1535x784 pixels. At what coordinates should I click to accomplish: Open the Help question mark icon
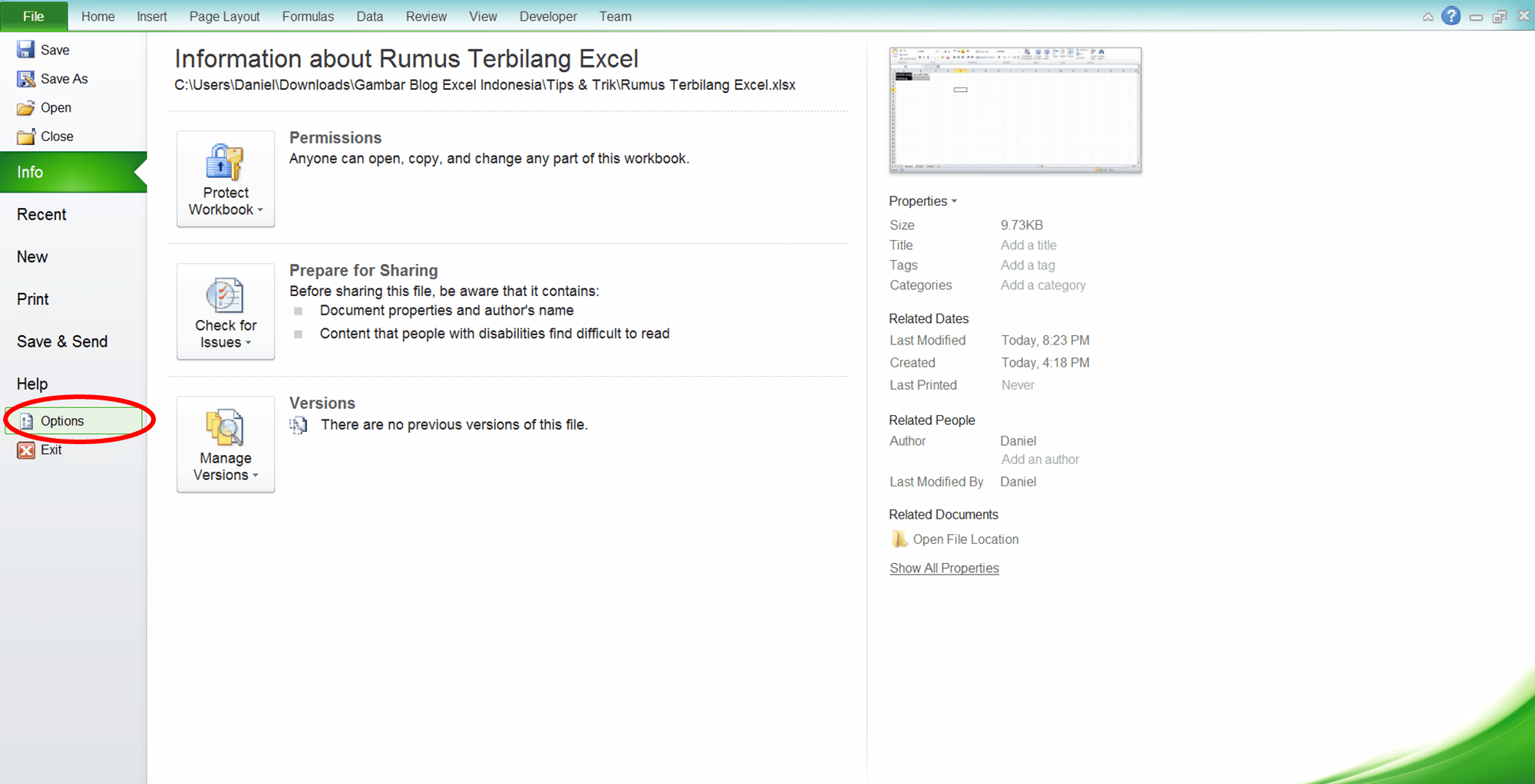coord(1451,16)
